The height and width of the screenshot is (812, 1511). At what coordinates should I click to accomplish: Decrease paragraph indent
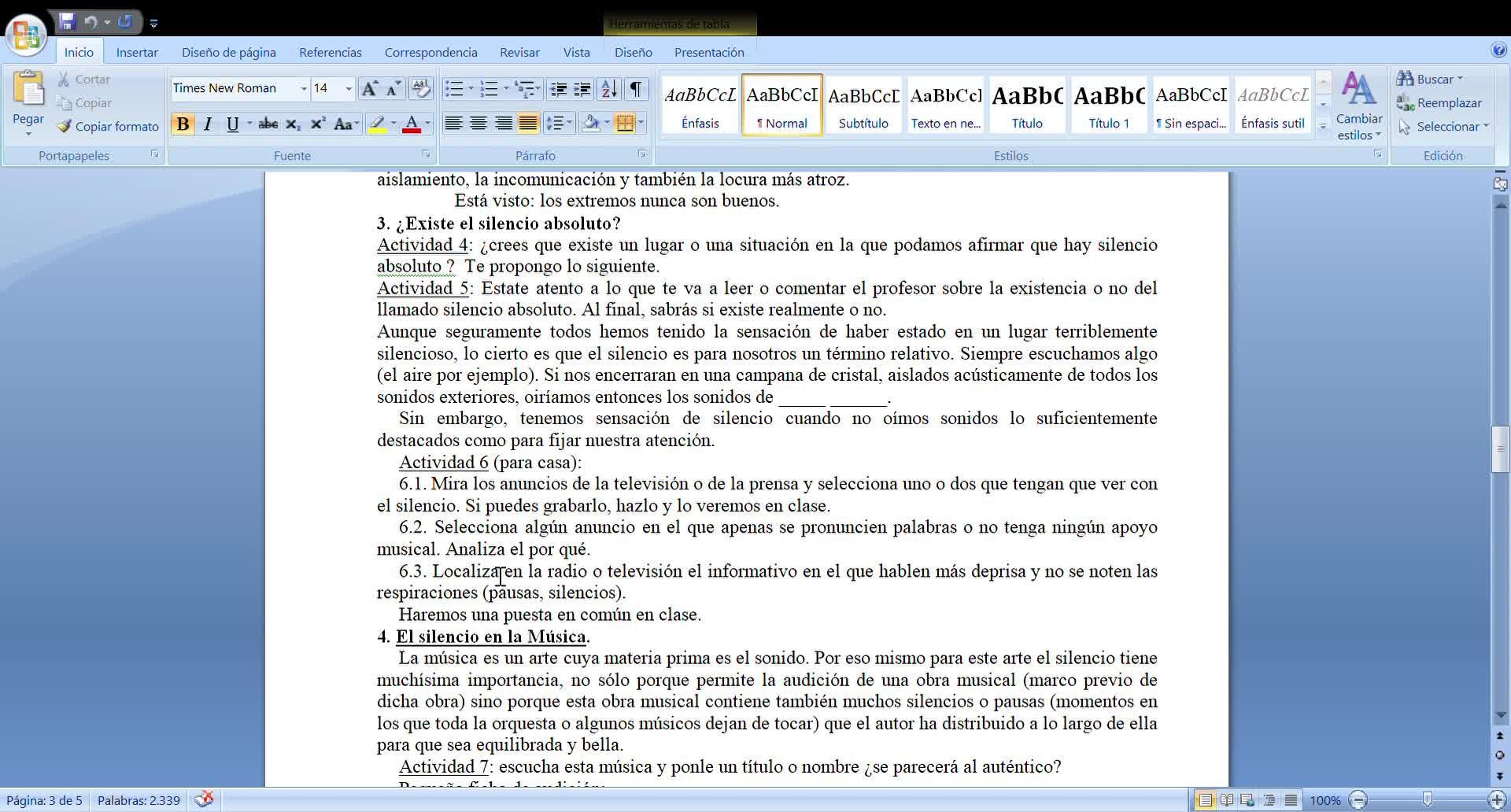click(x=559, y=88)
